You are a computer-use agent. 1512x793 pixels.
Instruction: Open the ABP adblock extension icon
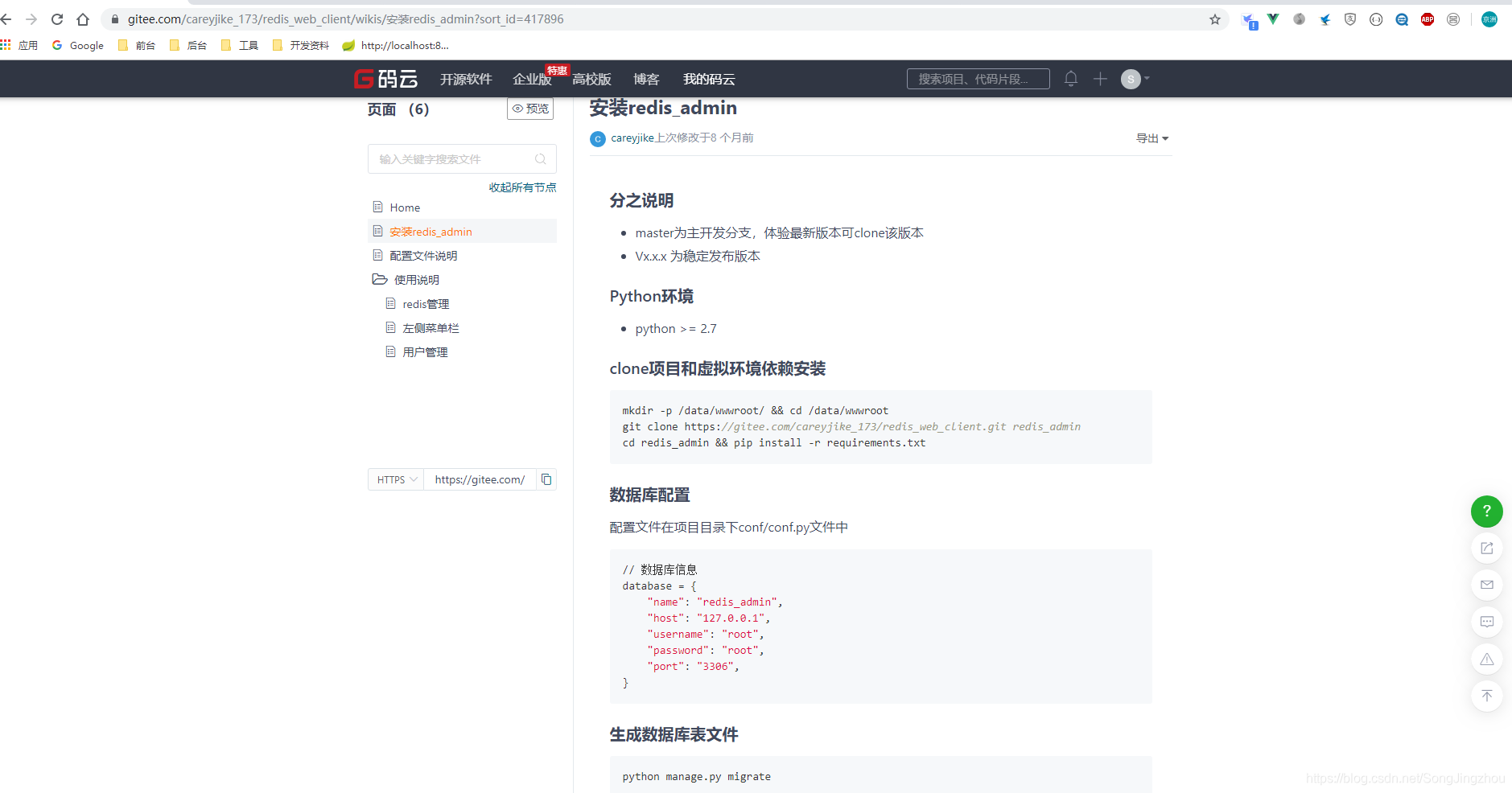[1428, 19]
